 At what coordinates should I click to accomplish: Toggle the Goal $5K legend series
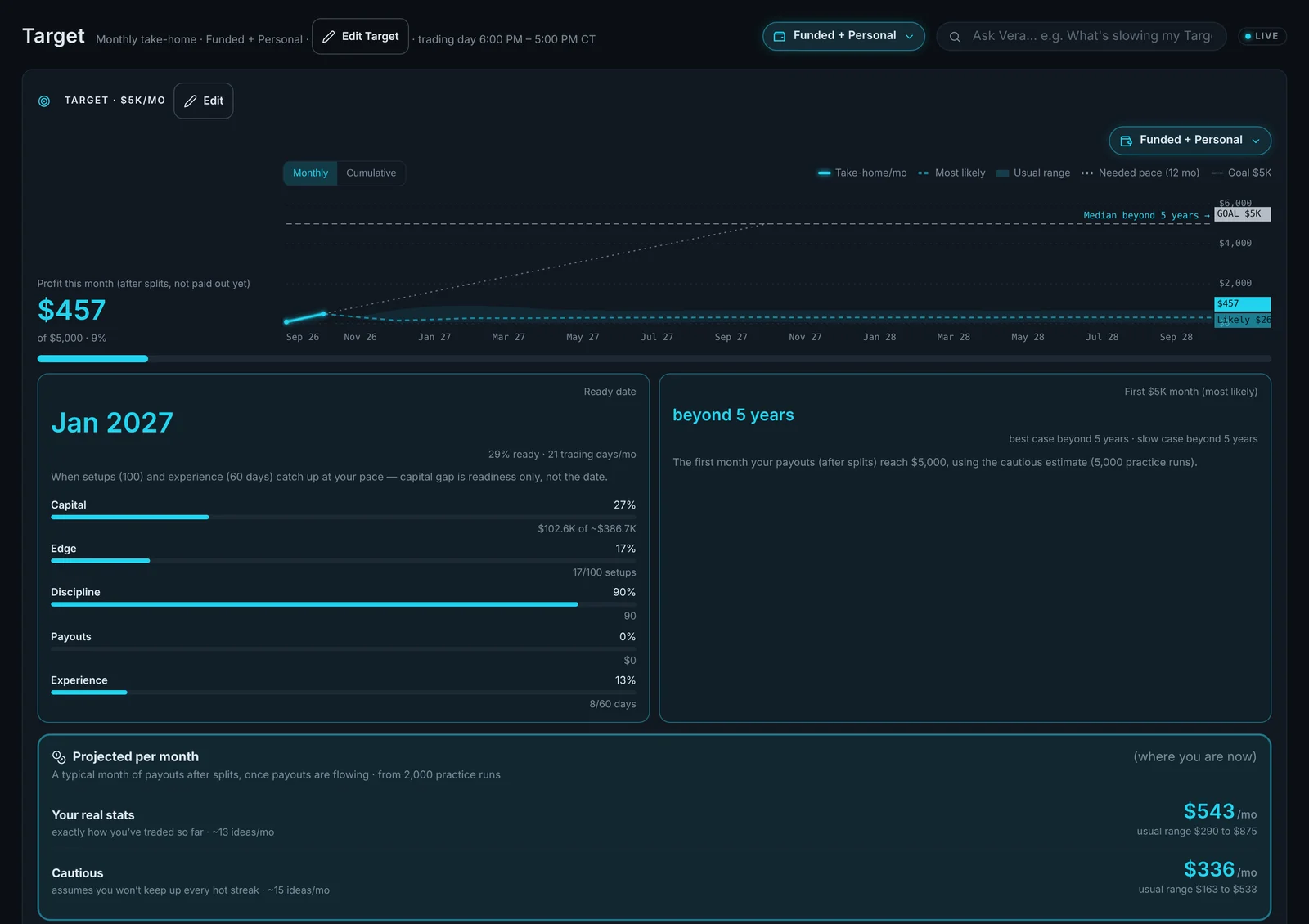[1241, 173]
